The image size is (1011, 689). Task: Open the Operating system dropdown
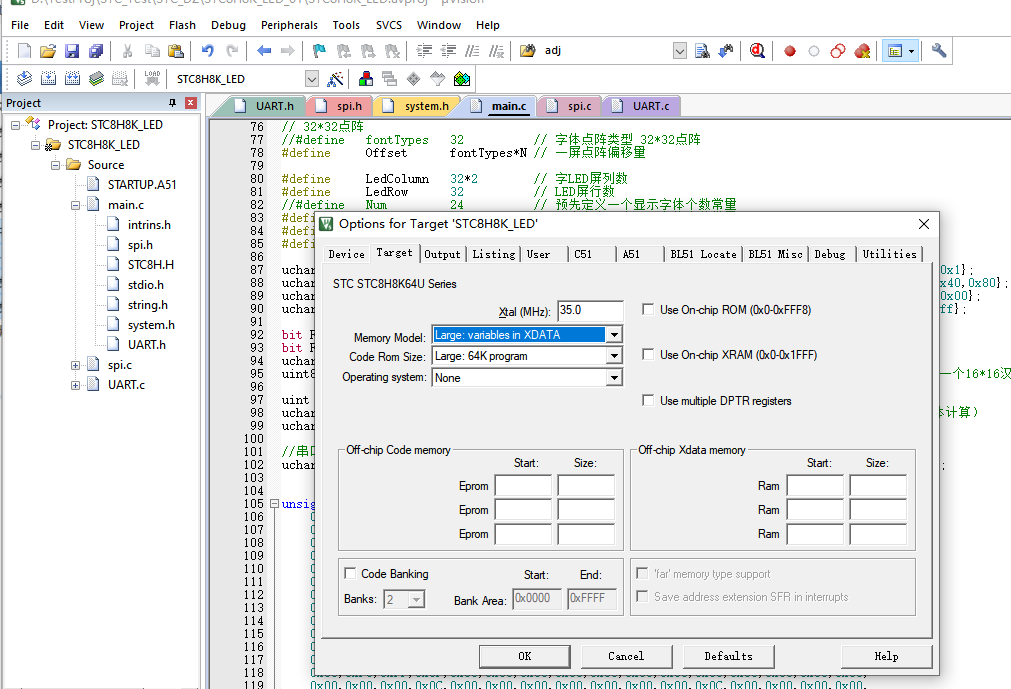pyautogui.click(x=614, y=378)
